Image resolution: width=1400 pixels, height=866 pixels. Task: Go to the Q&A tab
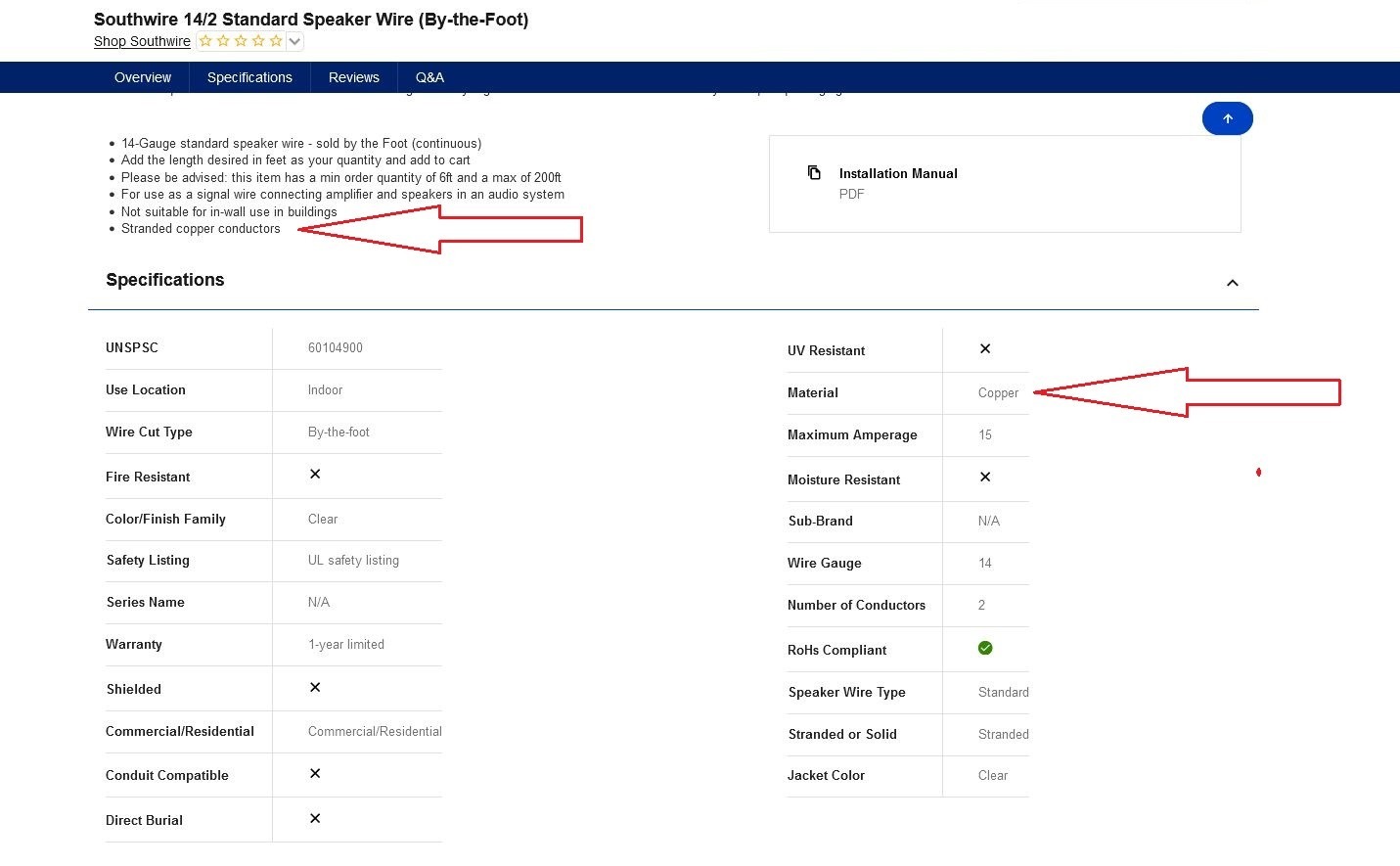click(429, 77)
